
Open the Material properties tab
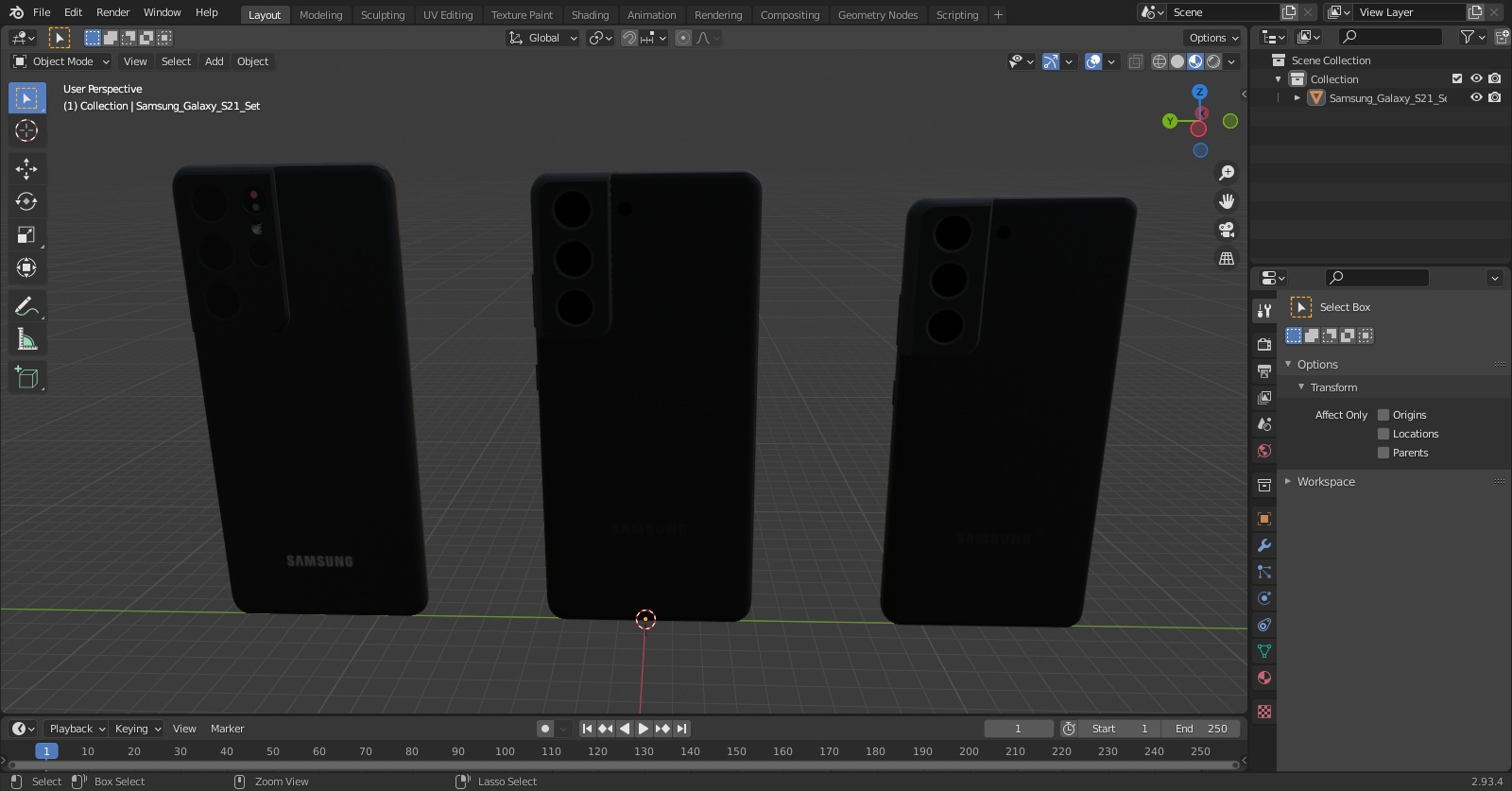(1264, 678)
